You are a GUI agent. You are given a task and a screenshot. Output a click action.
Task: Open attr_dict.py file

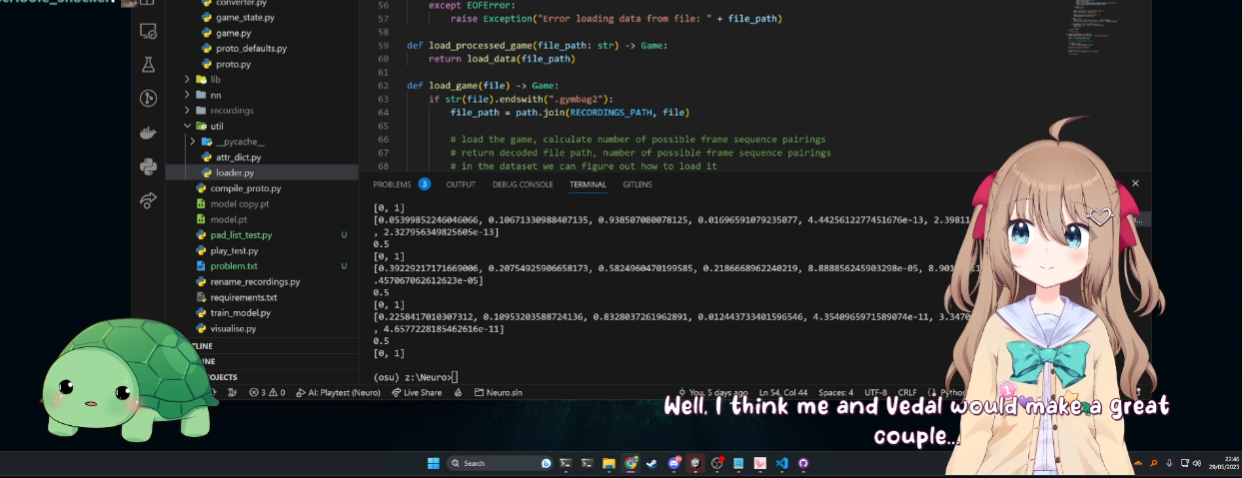pyautogui.click(x=238, y=157)
